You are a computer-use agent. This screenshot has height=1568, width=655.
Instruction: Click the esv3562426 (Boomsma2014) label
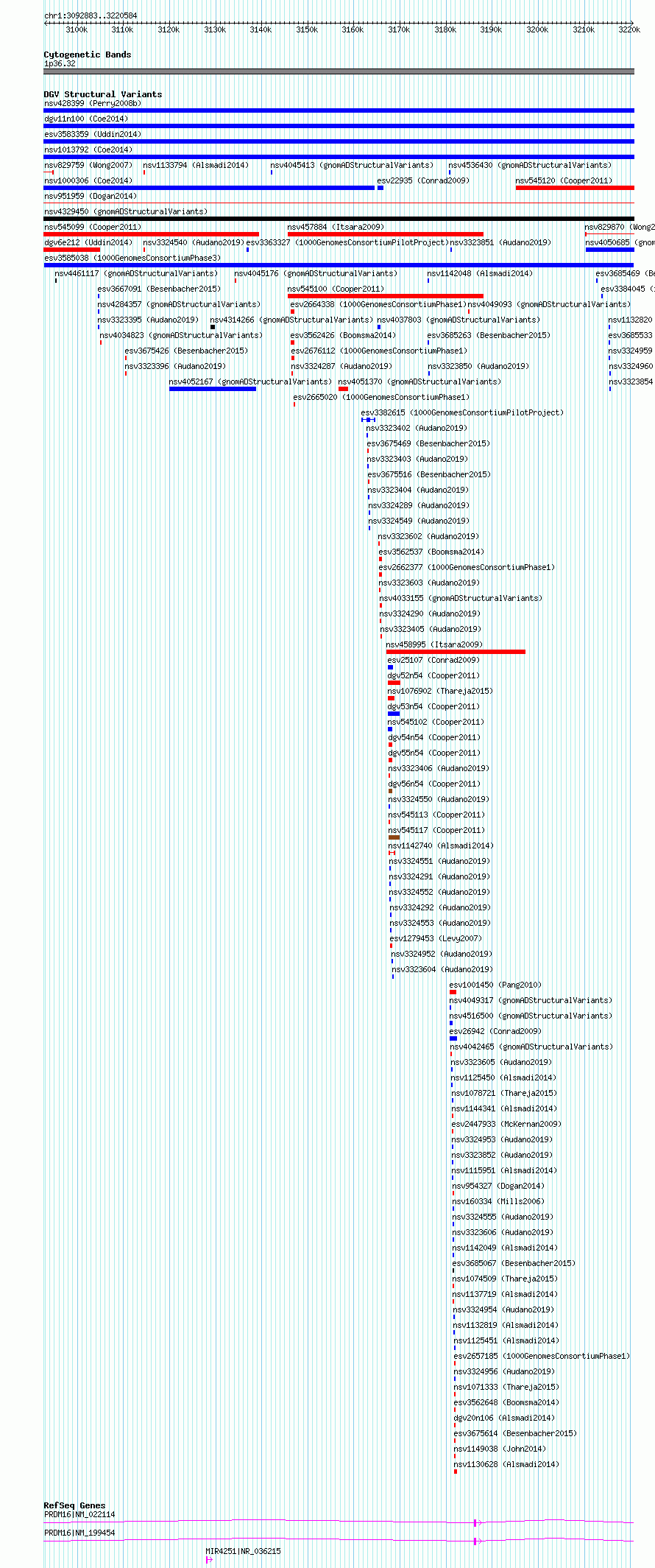coord(343,336)
